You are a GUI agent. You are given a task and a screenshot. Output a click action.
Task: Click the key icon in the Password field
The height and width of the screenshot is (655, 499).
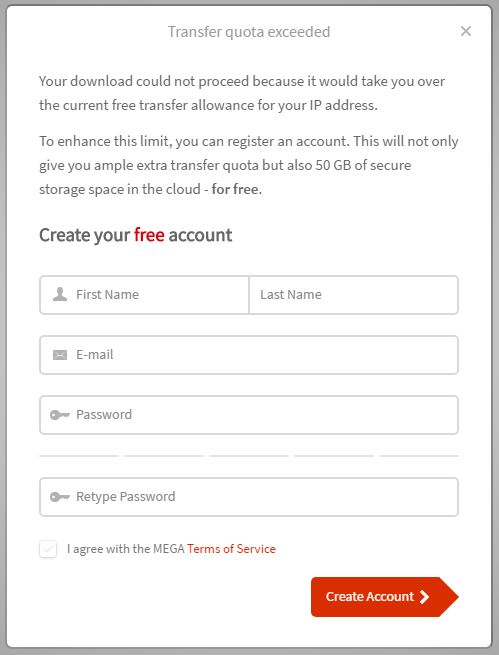(60, 415)
